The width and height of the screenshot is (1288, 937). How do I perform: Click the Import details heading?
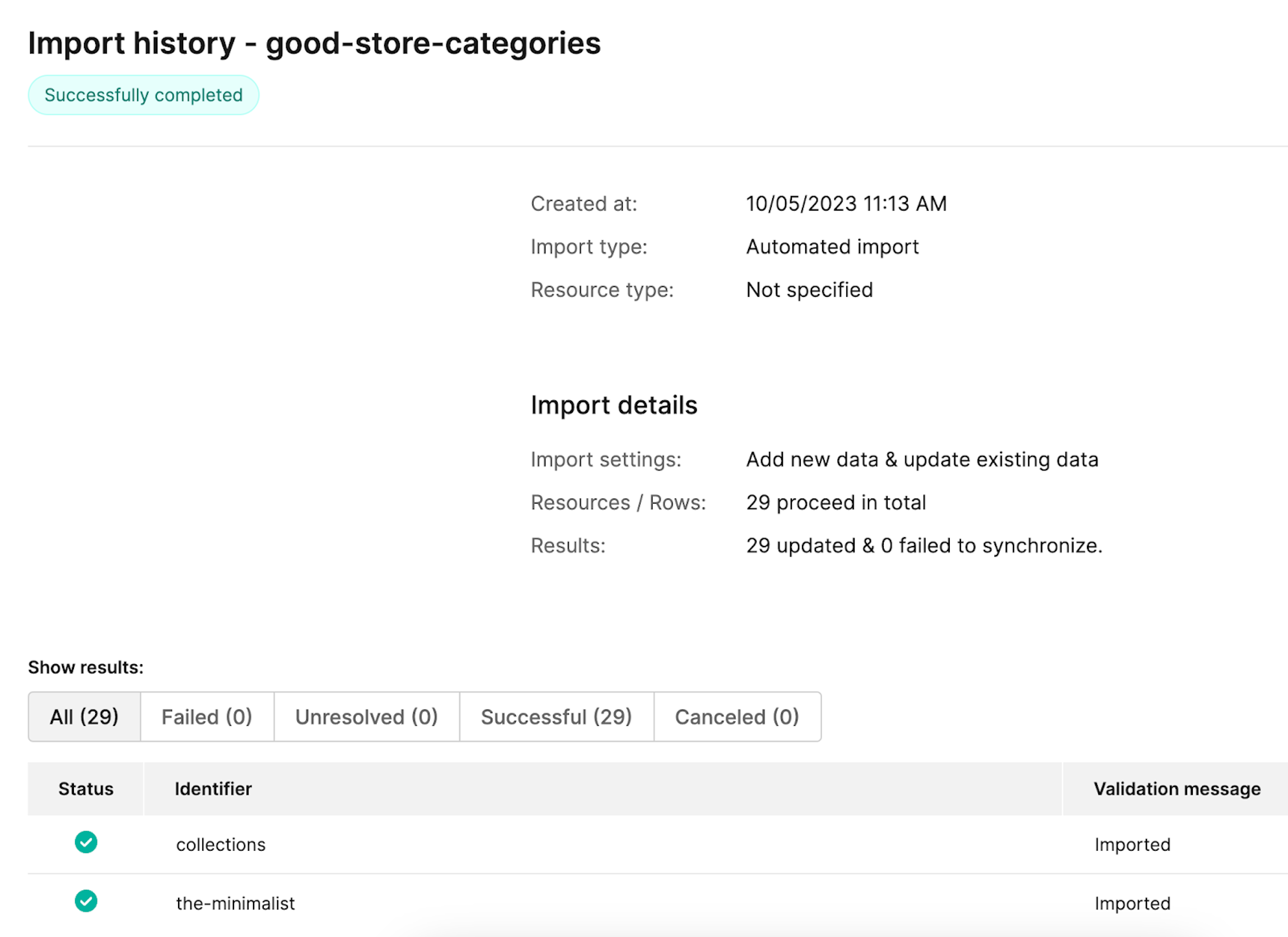pos(614,405)
